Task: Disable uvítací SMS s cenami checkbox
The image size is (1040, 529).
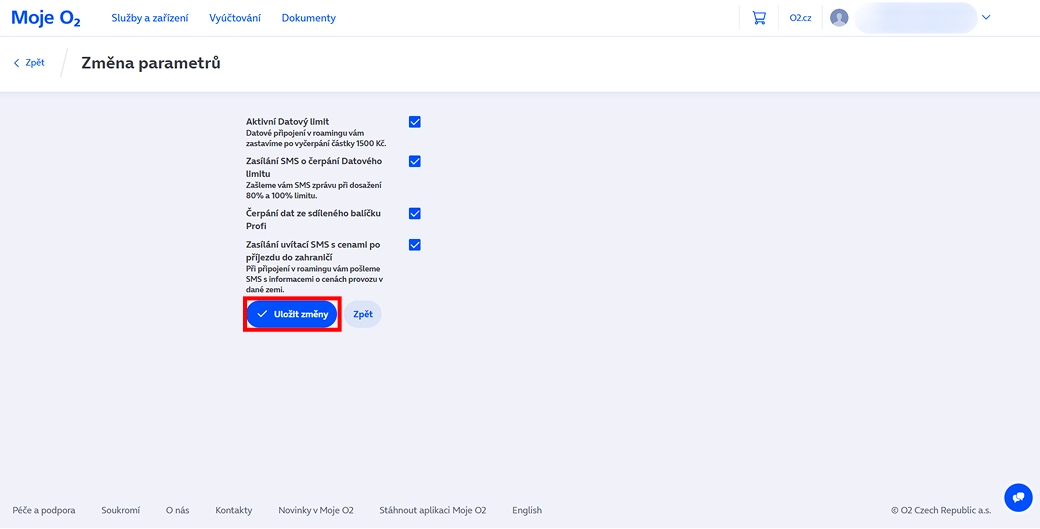Action: tap(415, 245)
